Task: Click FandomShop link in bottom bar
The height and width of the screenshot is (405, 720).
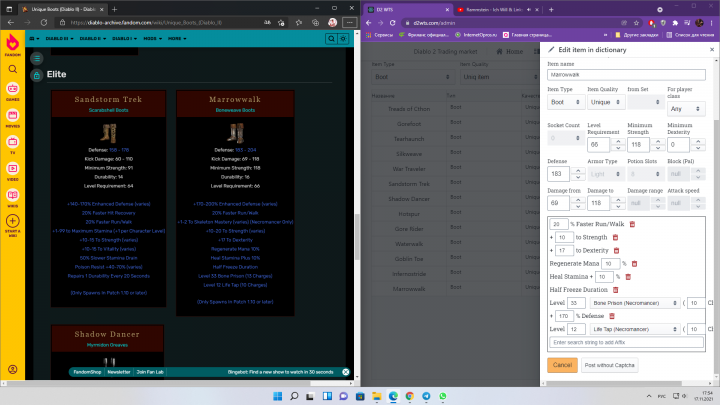Action: [x=87, y=372]
